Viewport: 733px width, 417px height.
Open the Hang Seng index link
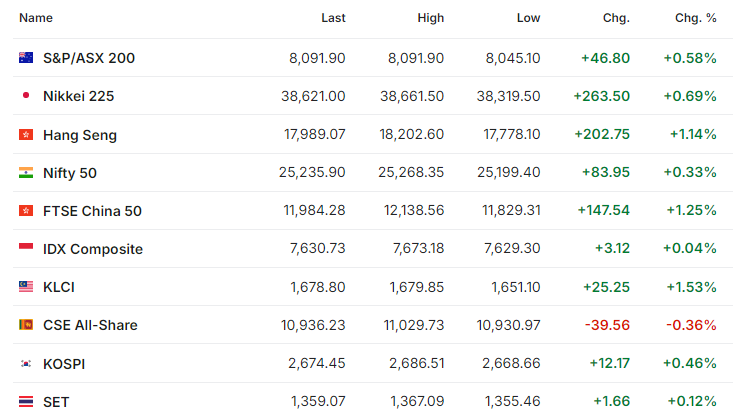(80, 135)
